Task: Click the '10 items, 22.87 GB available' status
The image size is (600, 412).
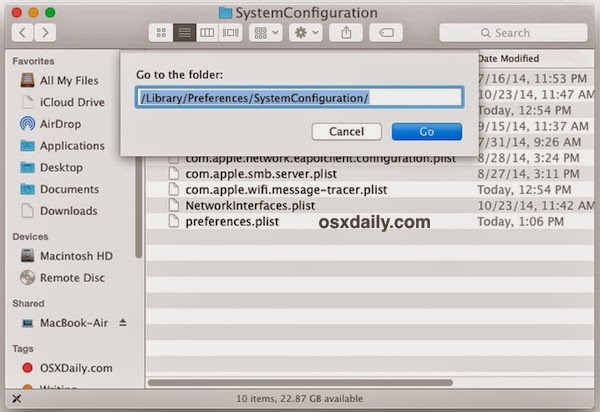Action: pyautogui.click(x=299, y=399)
